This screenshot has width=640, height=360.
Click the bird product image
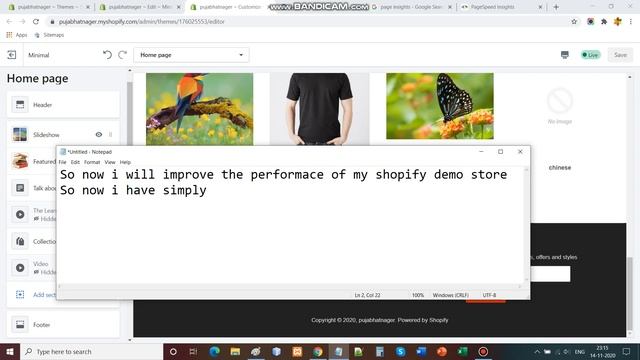point(200,109)
